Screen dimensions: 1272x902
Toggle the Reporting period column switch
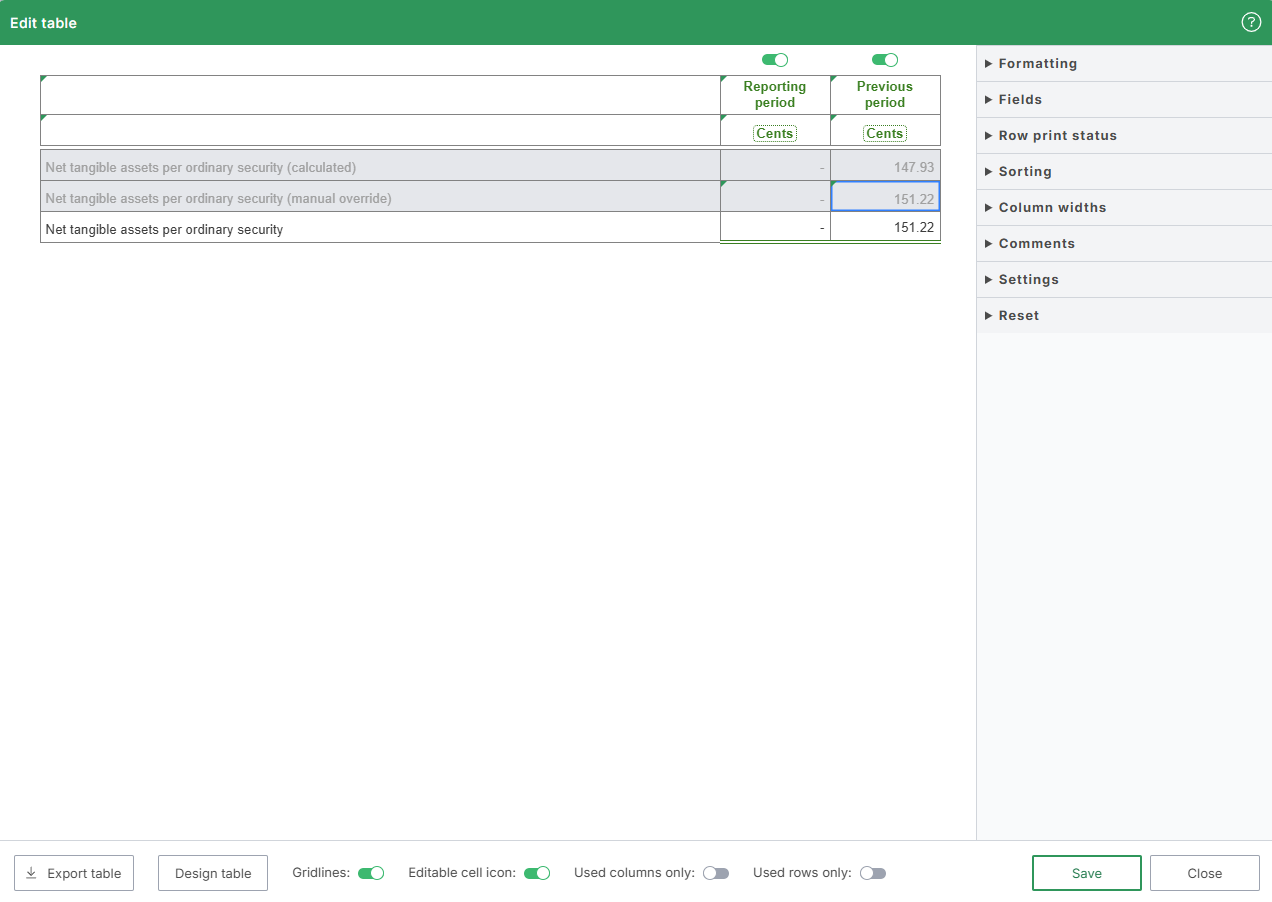point(775,60)
